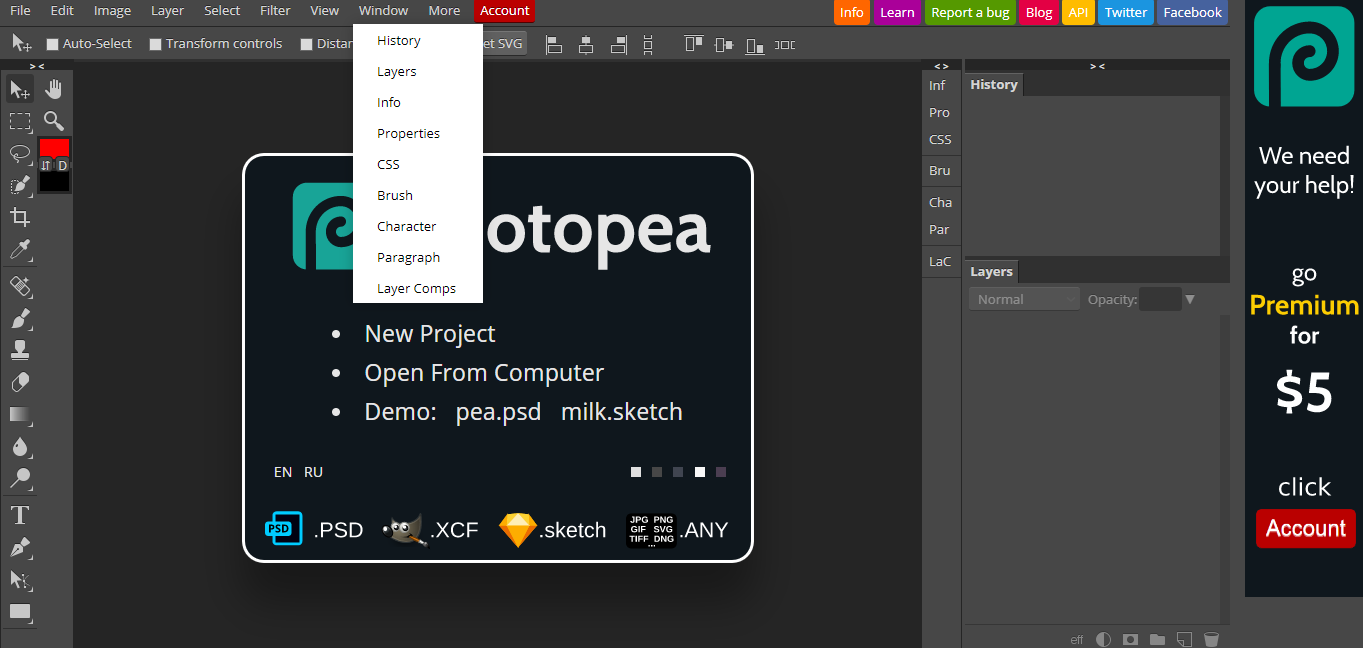Click the delete layer trash icon

point(1211,639)
